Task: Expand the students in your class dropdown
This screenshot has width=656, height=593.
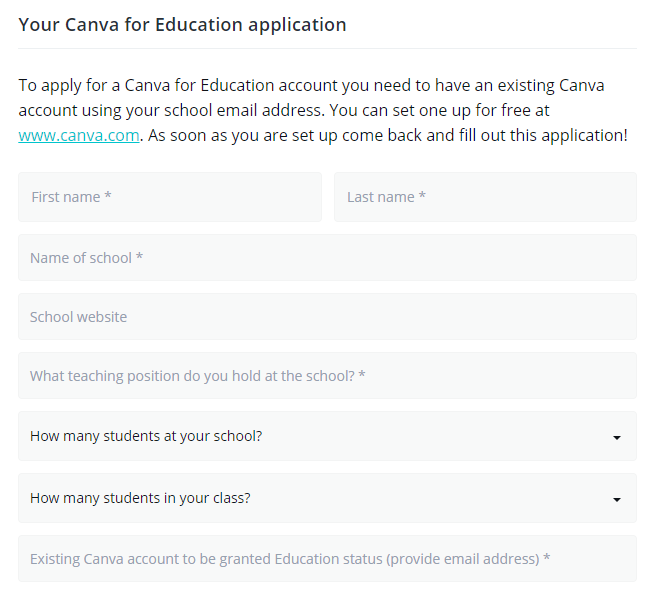Action: 328,498
